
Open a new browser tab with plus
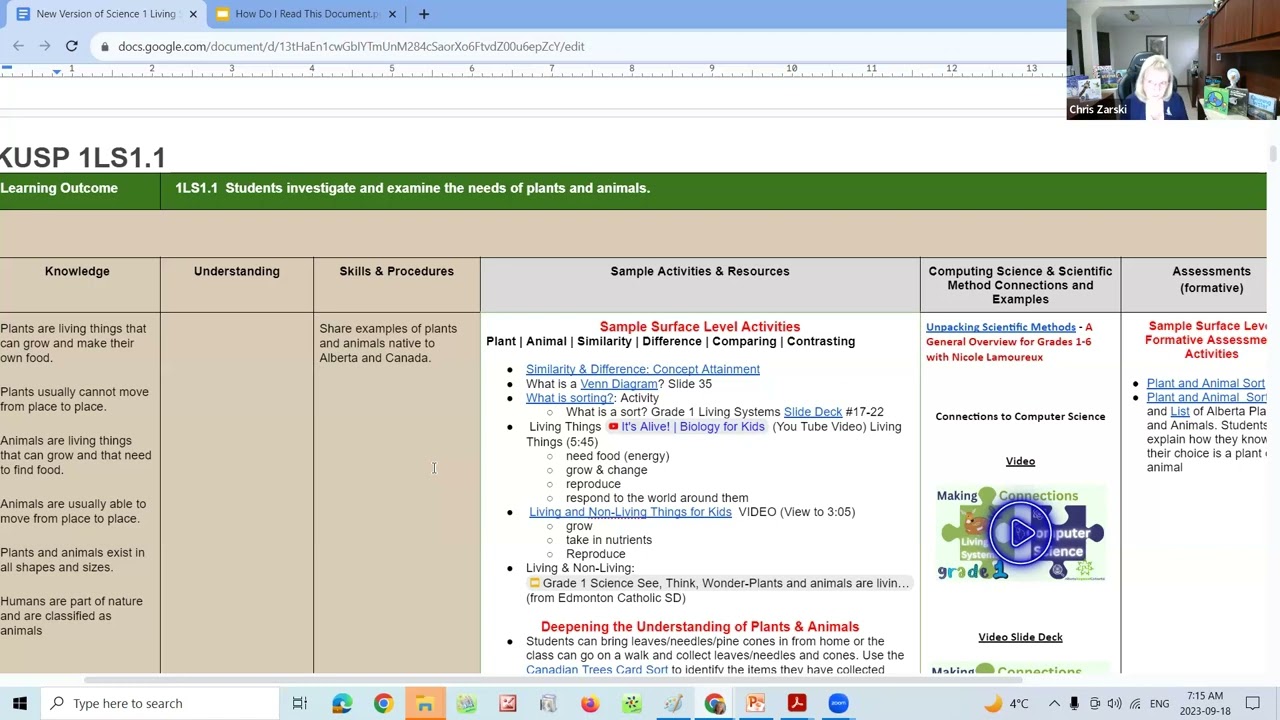pos(424,14)
